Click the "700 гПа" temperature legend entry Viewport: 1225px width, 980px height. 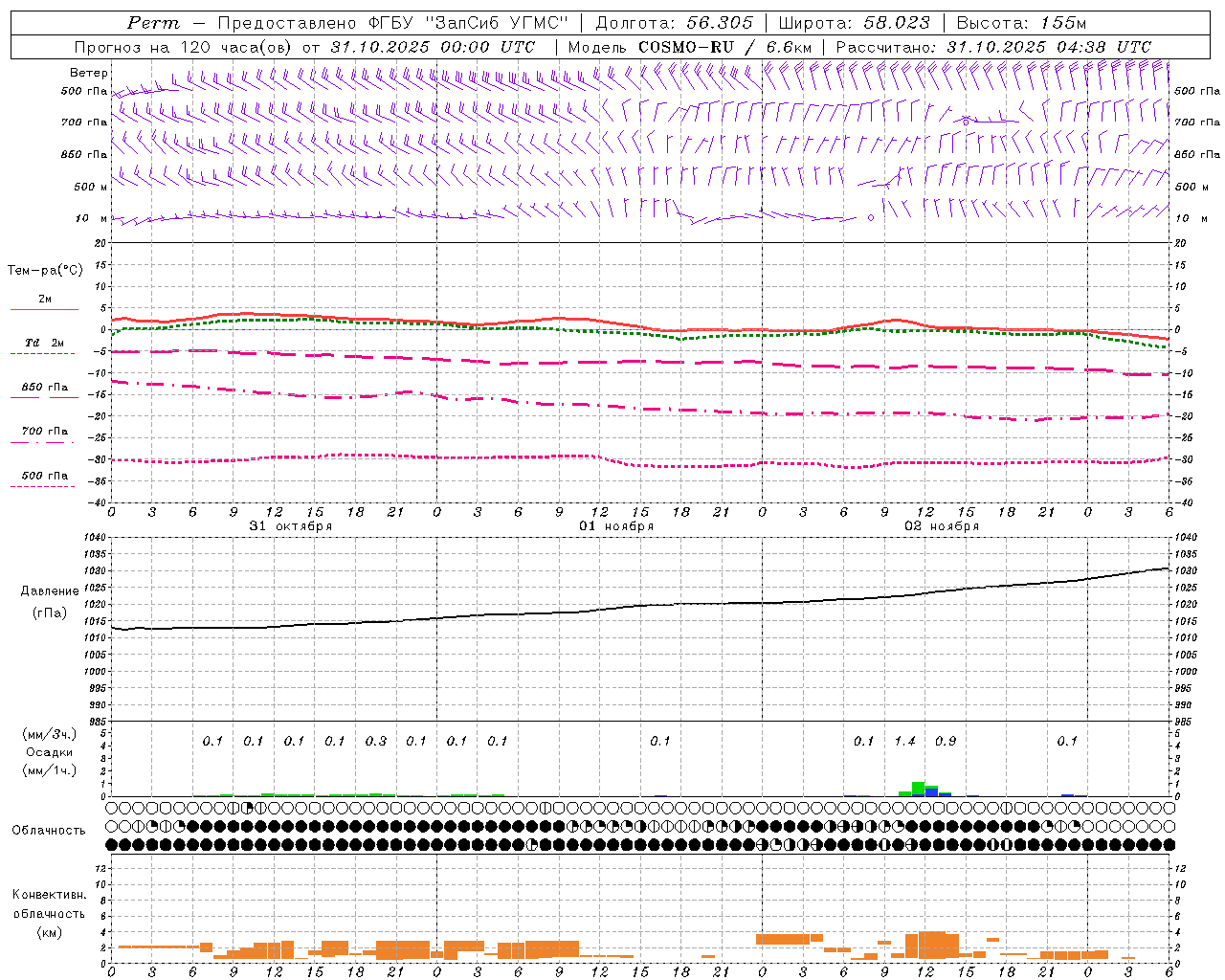45,432
